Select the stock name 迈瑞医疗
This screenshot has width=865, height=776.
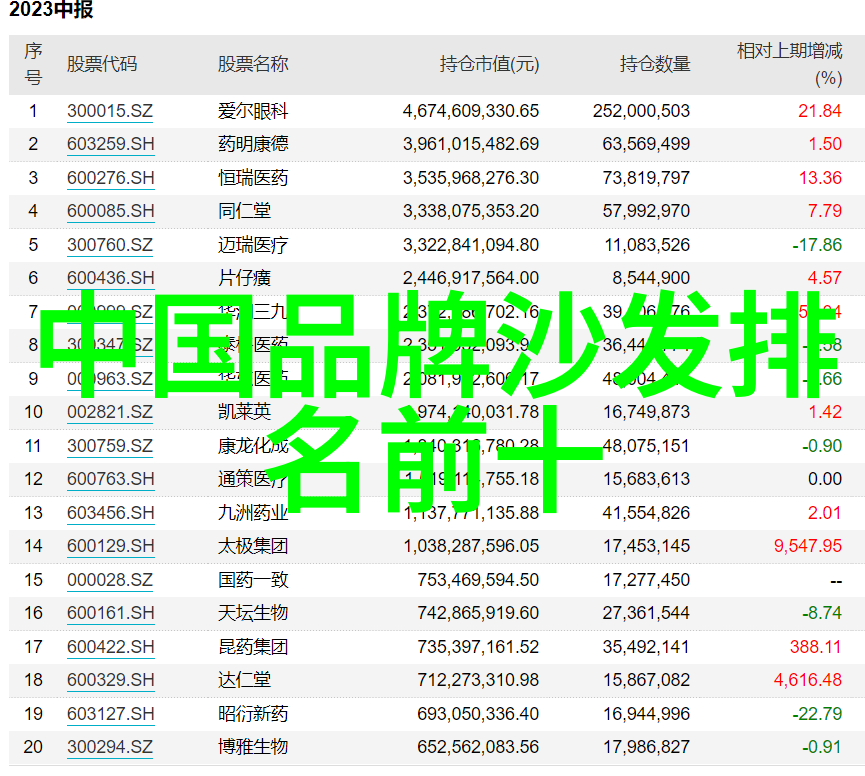(x=253, y=245)
